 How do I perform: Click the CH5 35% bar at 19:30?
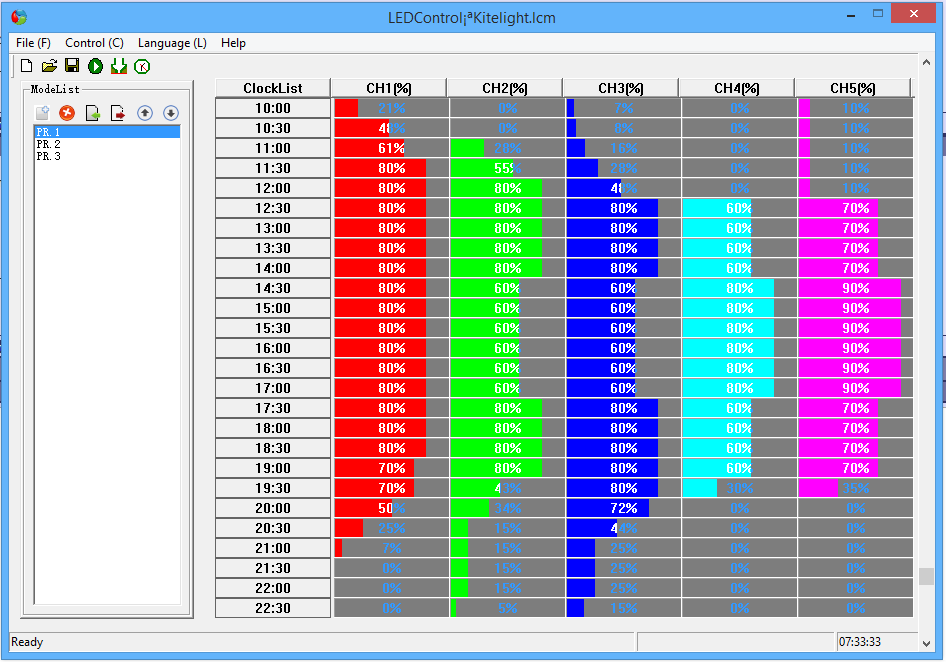tap(855, 488)
